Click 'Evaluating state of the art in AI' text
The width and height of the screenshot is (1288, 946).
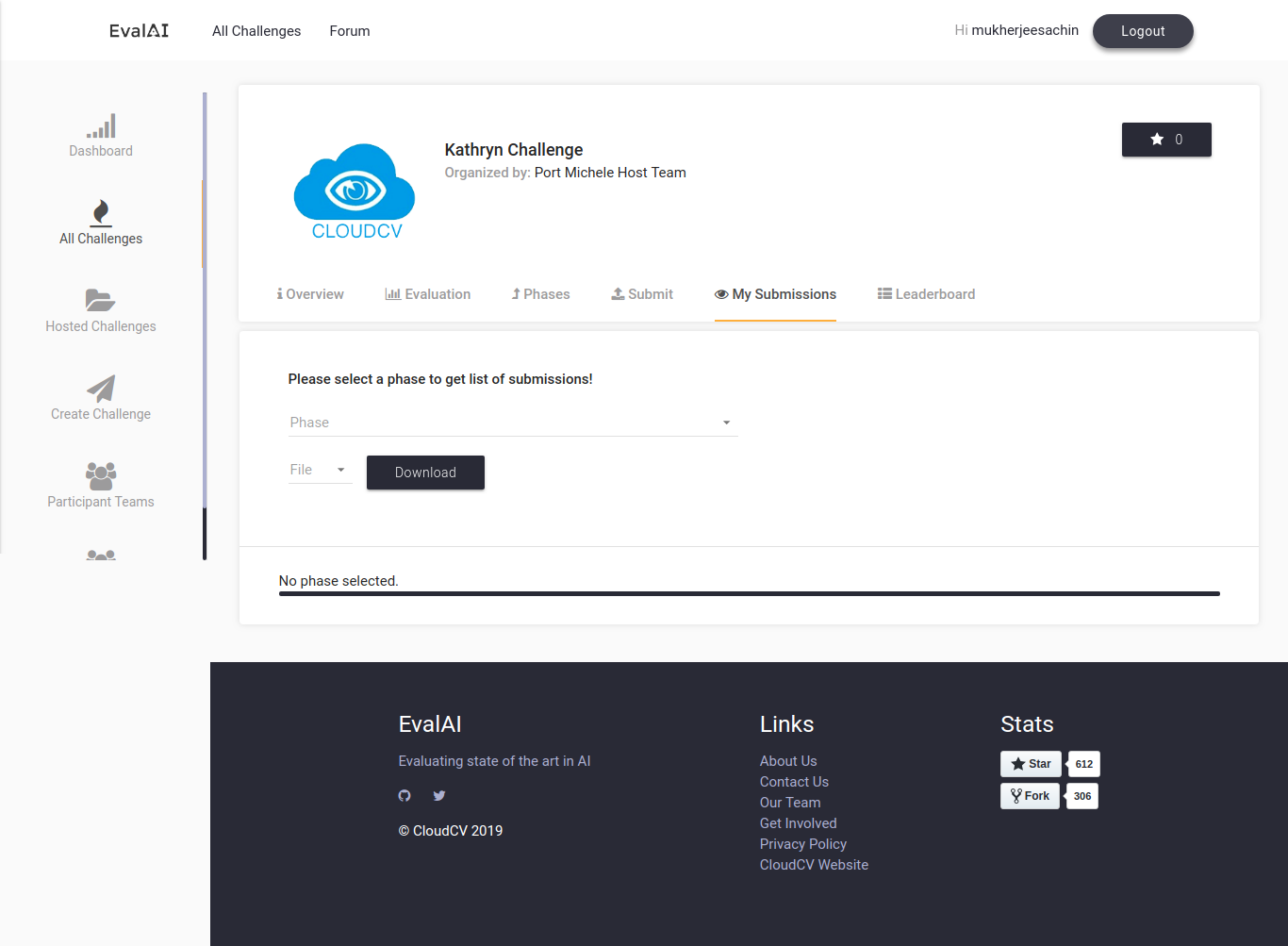pyautogui.click(x=494, y=761)
